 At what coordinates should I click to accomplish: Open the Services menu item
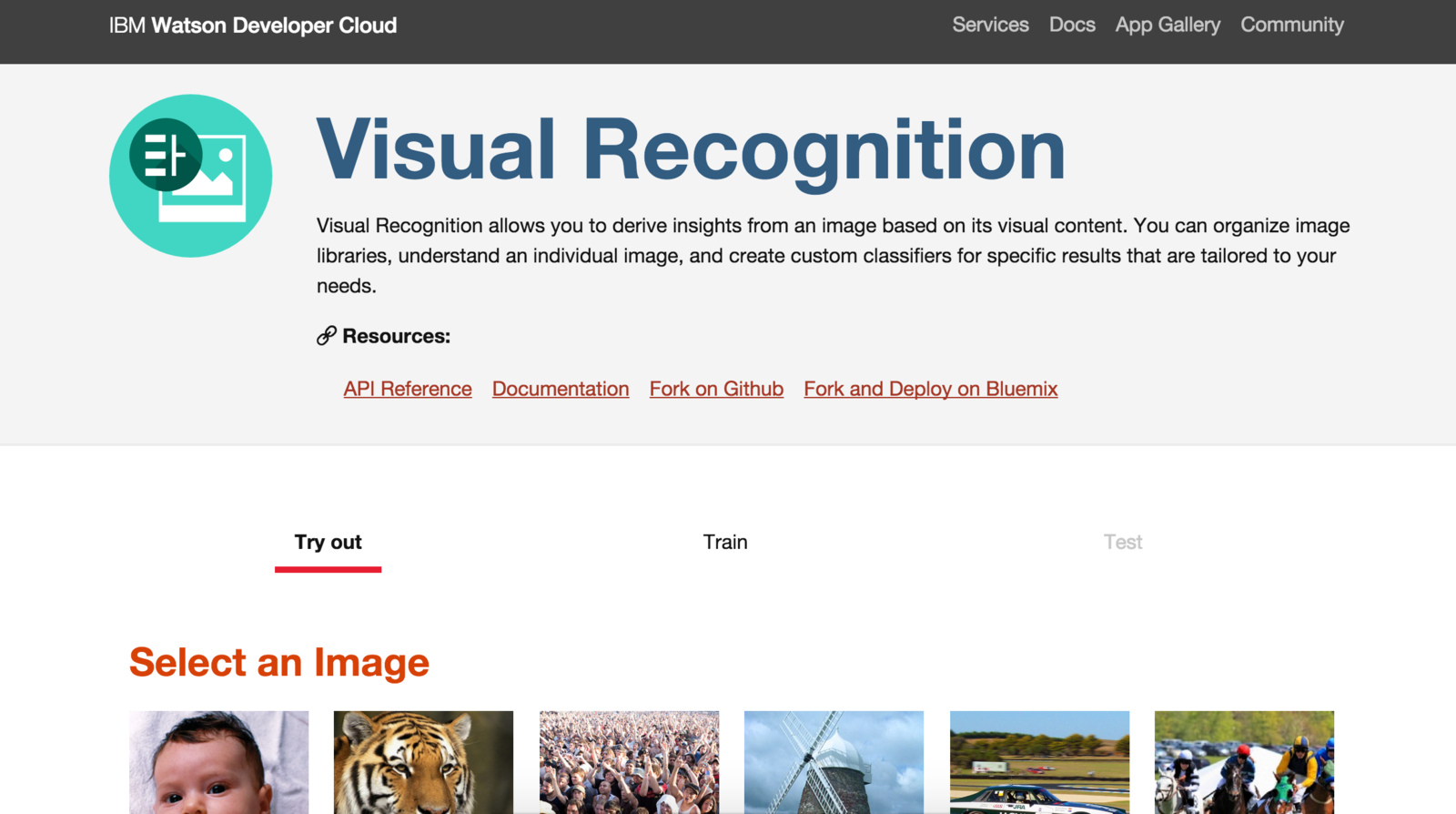tap(990, 25)
